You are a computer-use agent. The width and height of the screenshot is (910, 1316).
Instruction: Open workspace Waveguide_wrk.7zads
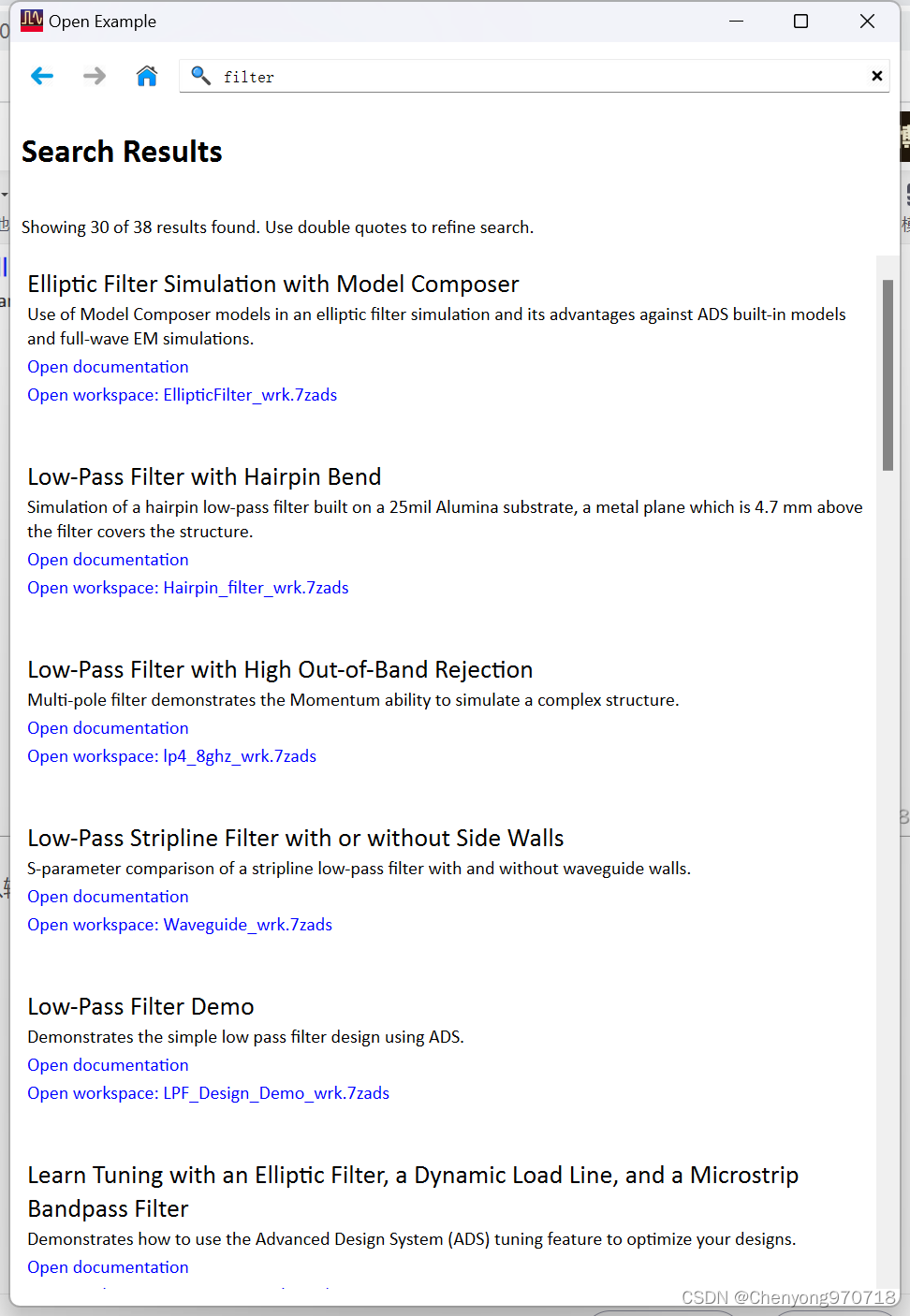click(x=179, y=924)
